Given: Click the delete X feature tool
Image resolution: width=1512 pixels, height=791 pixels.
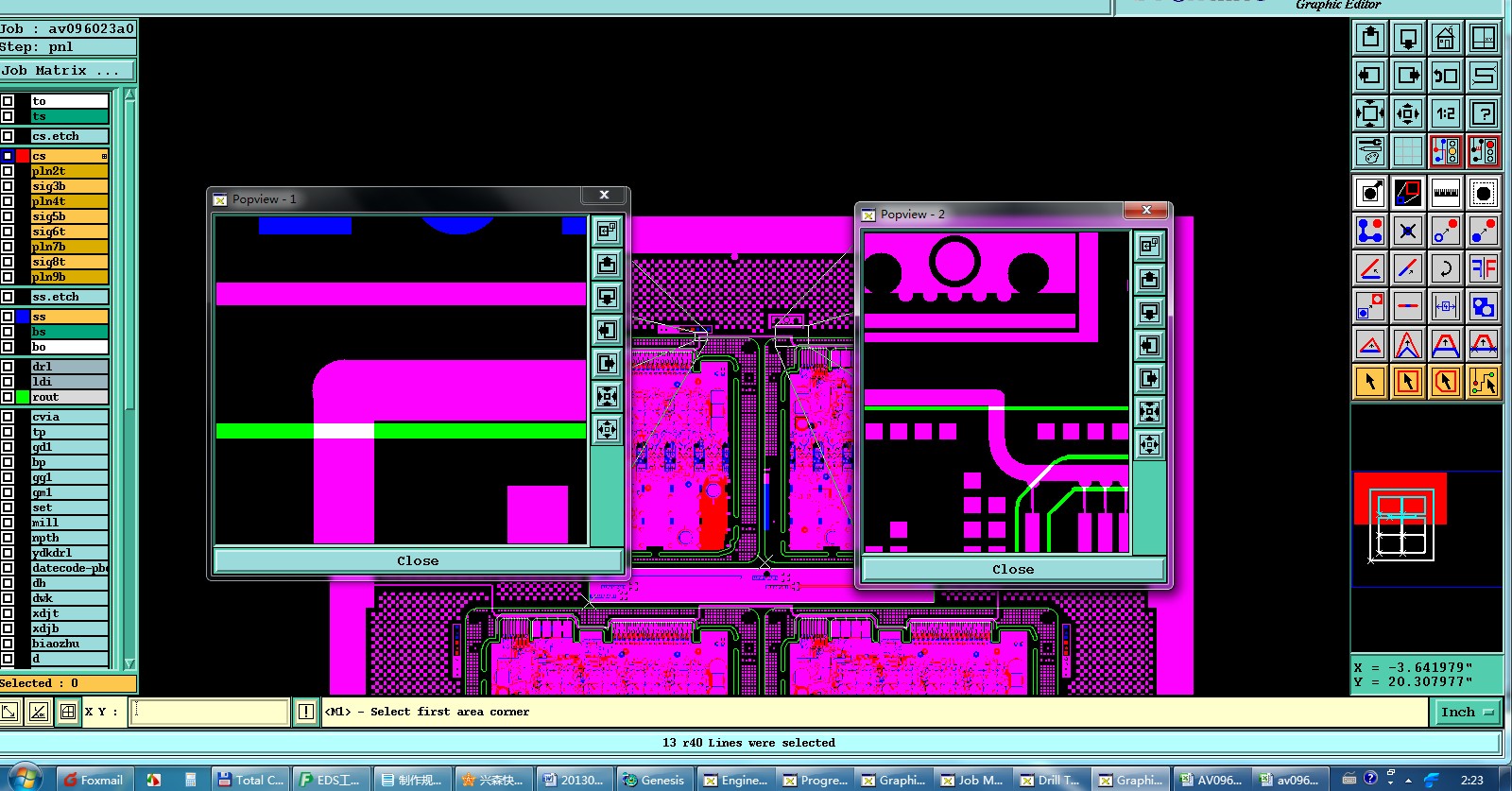Looking at the screenshot, I should click(x=1408, y=231).
